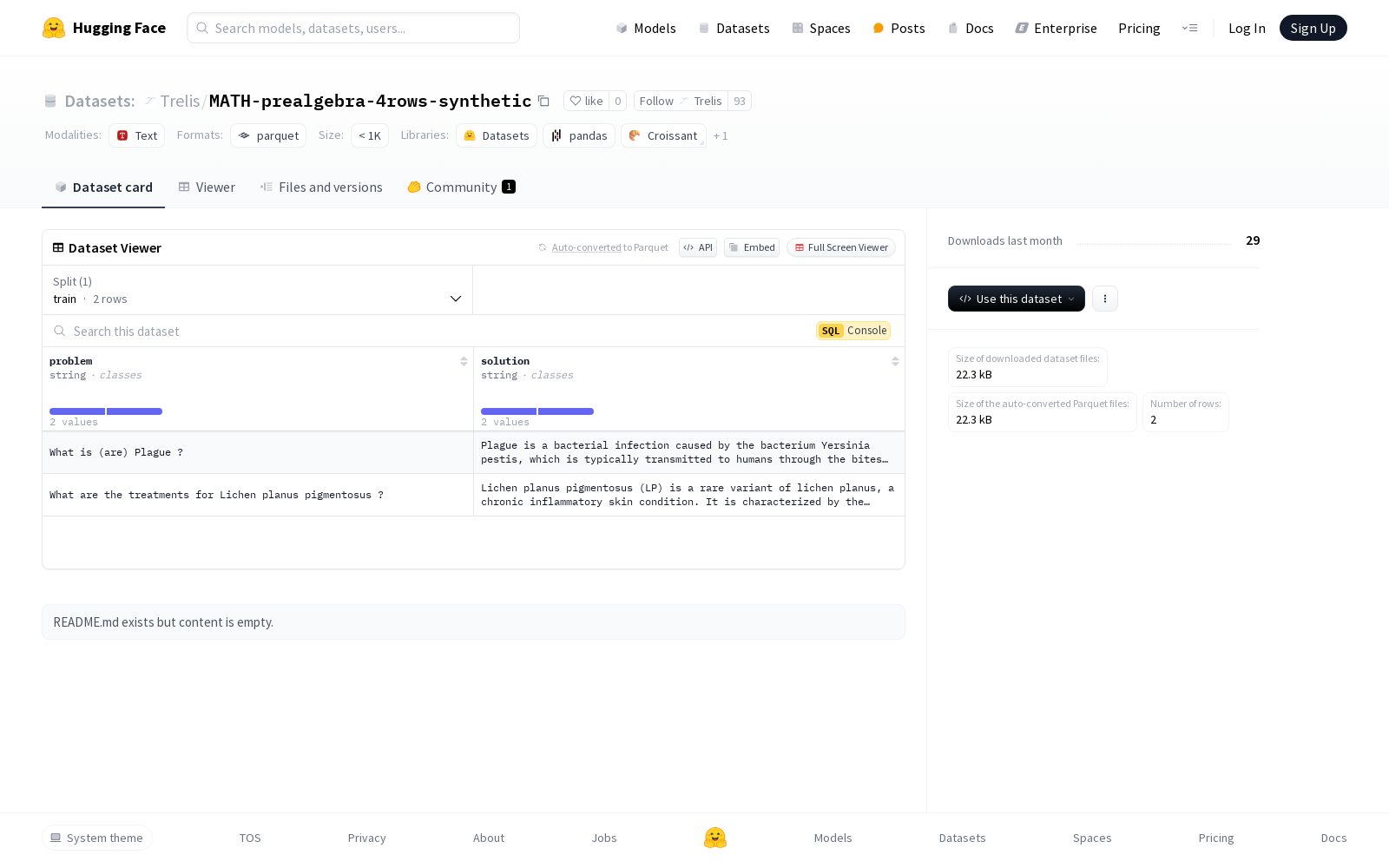Open the navigation more-options menu icon
The width and height of the screenshot is (1389, 868).
[1189, 28]
